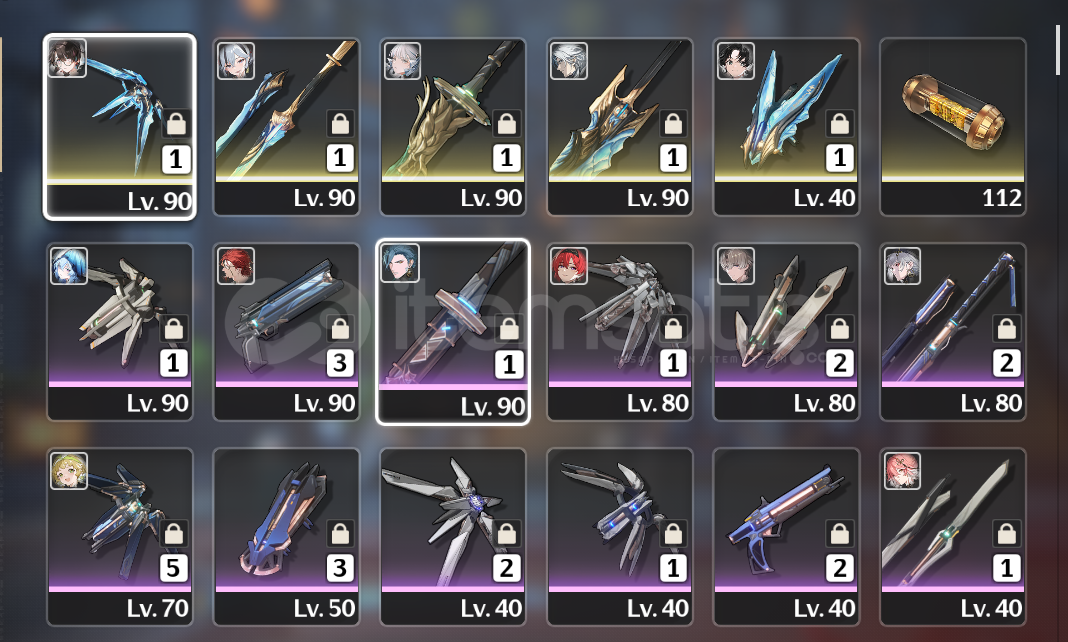The height and width of the screenshot is (642, 1068).
Task: Click the blonde character avatar on Lv. 70 weapon
Action: click(69, 471)
